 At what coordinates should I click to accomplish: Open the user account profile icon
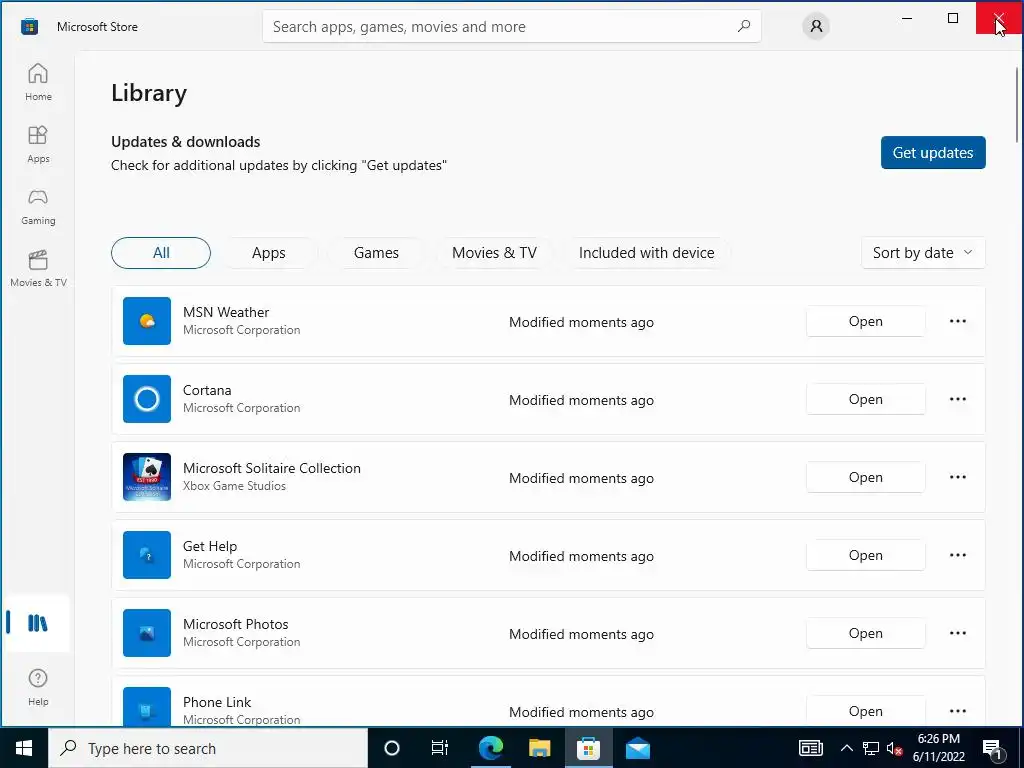pos(816,26)
